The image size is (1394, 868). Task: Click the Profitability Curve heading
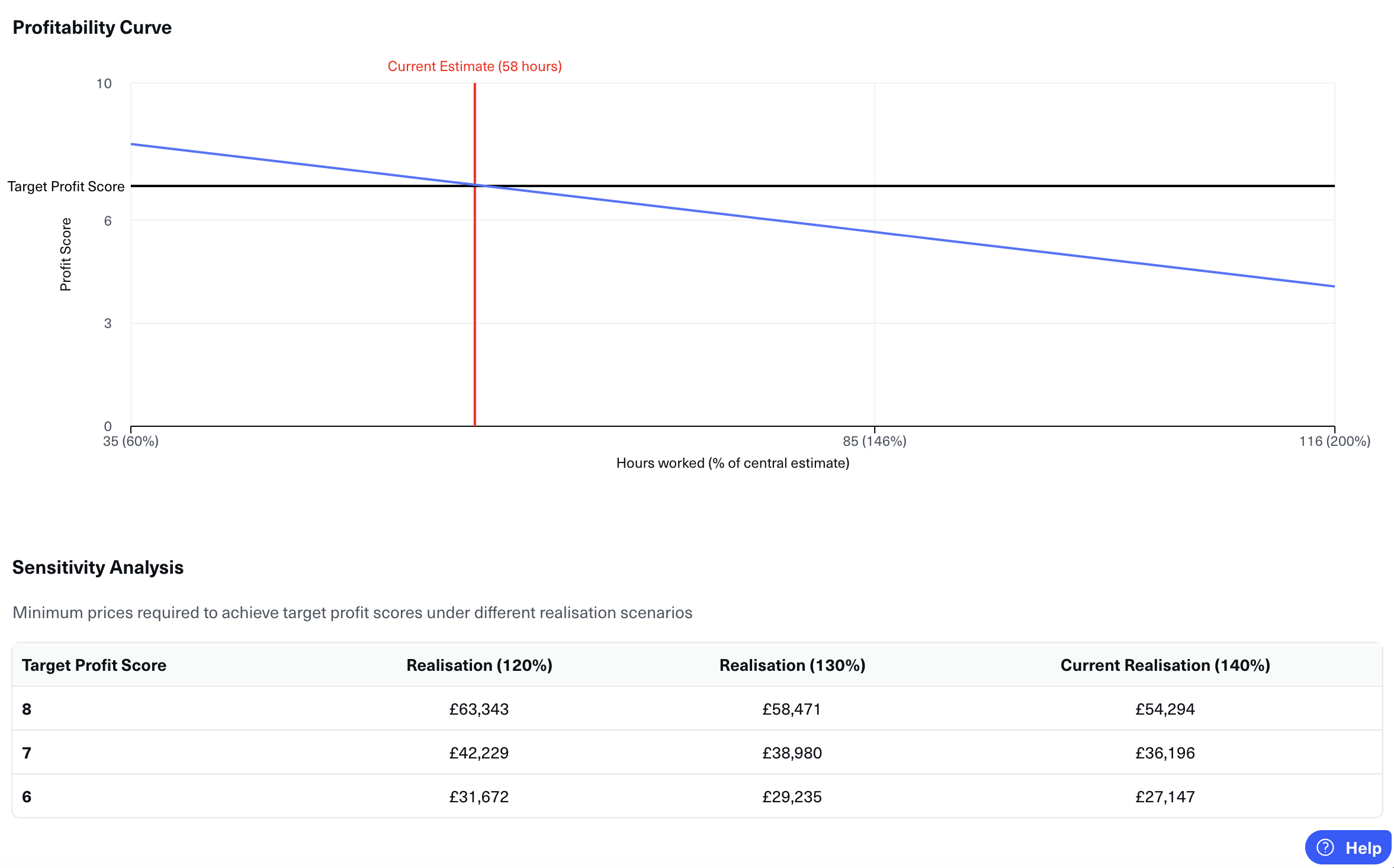click(92, 27)
